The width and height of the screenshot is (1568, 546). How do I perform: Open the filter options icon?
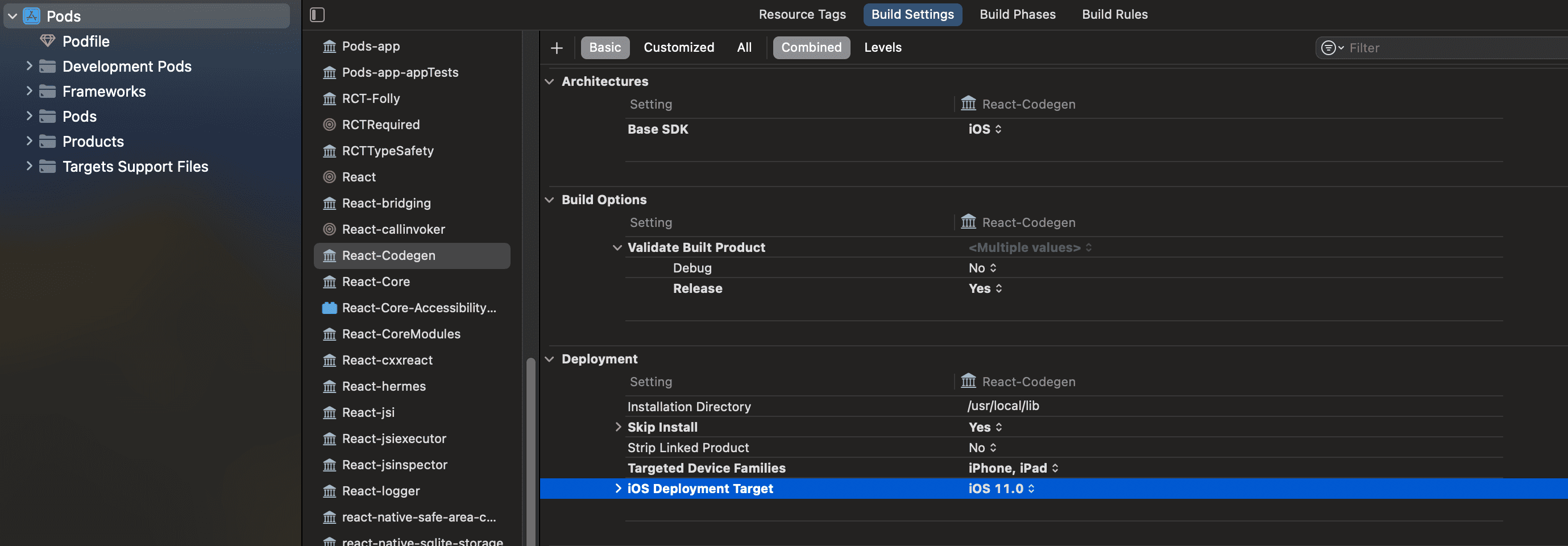[1330, 48]
